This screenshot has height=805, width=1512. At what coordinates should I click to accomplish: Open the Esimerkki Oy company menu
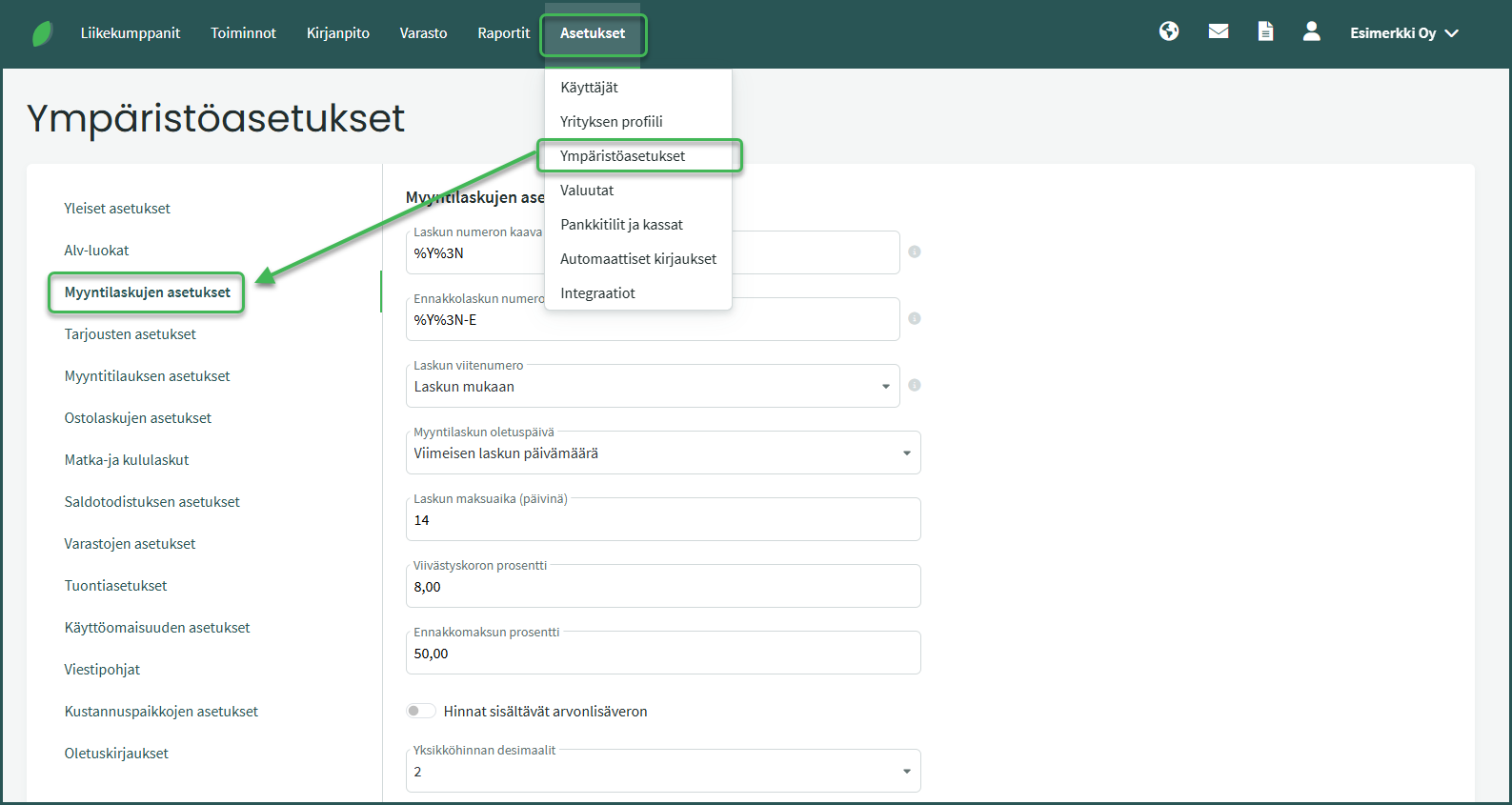[x=1403, y=33]
